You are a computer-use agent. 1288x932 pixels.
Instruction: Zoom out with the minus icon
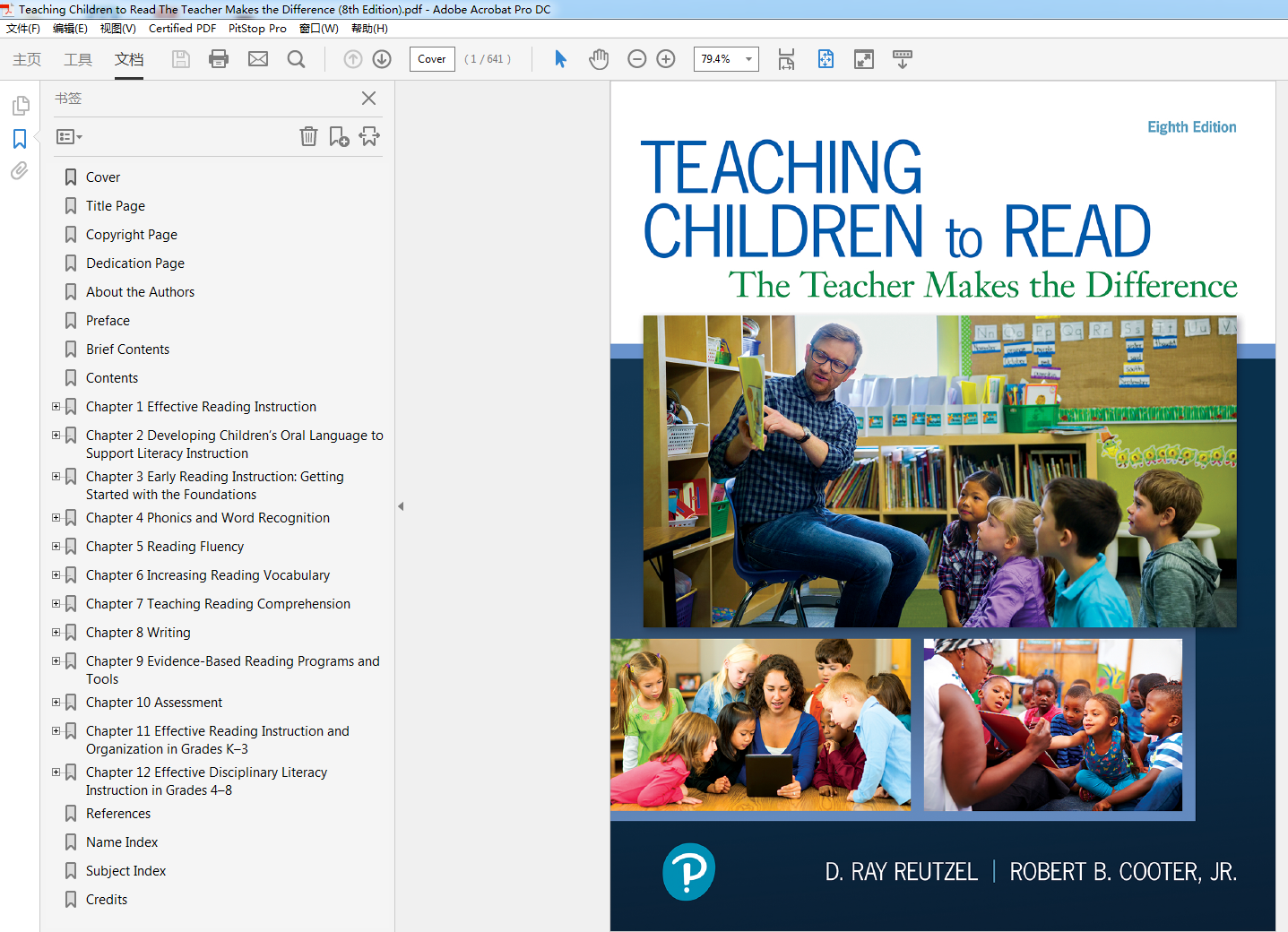[637, 59]
